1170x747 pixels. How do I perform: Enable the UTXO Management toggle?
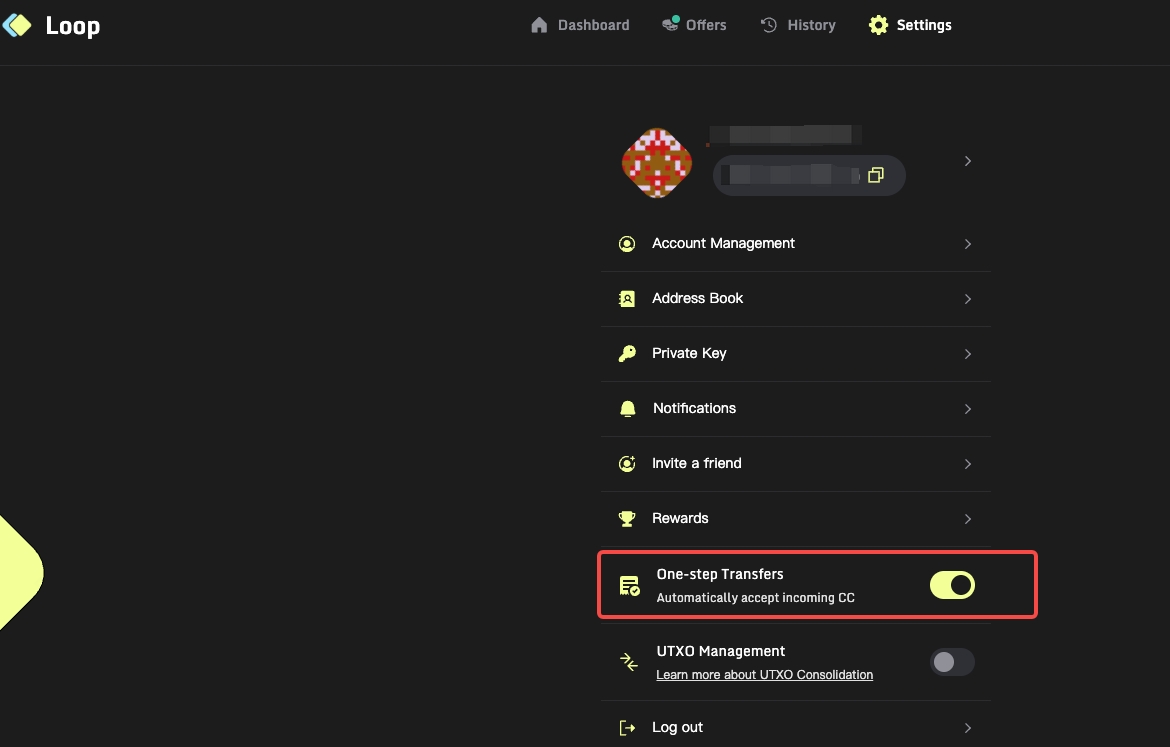[x=952, y=662]
